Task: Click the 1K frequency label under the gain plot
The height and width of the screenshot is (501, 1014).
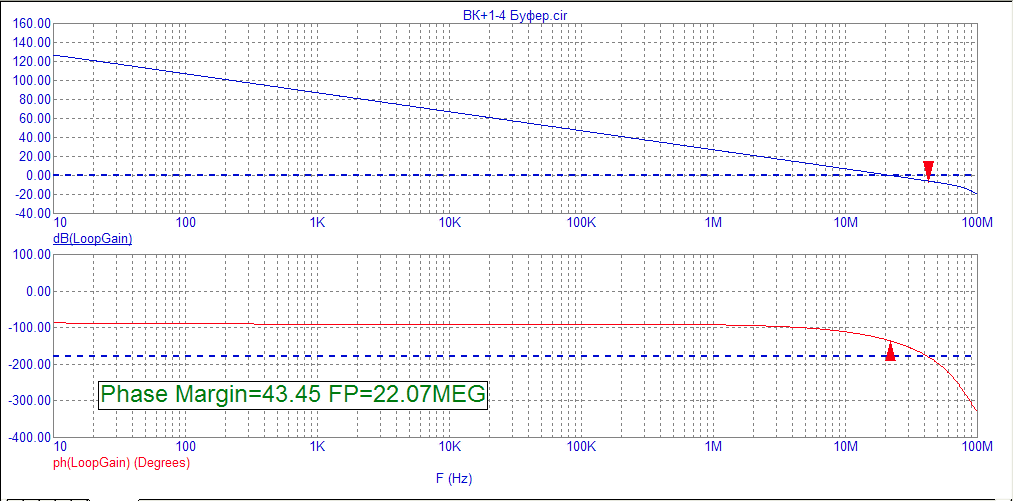Action: (x=318, y=223)
